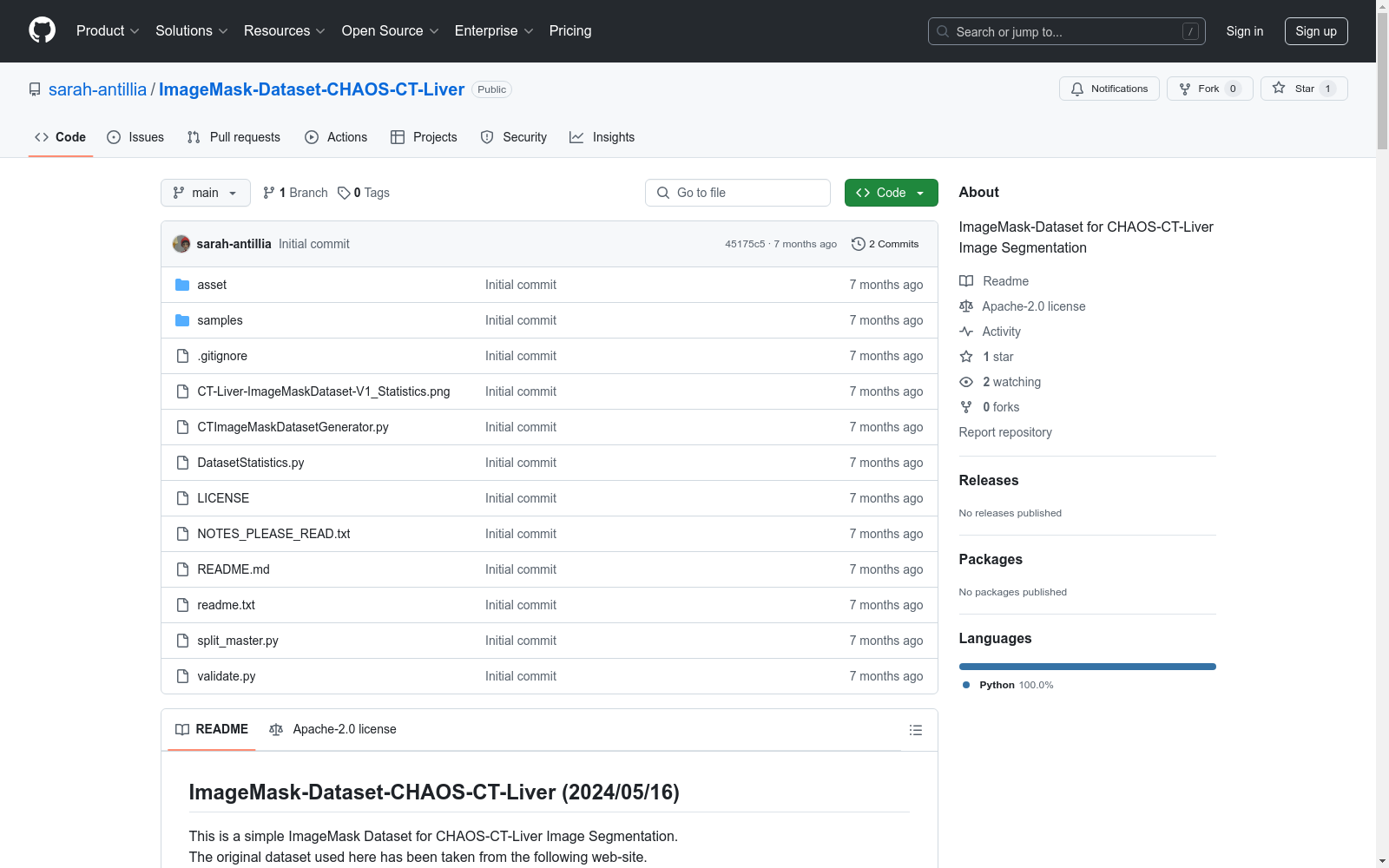Open the 1 Branch link
This screenshot has width=1389, height=868.
(295, 193)
